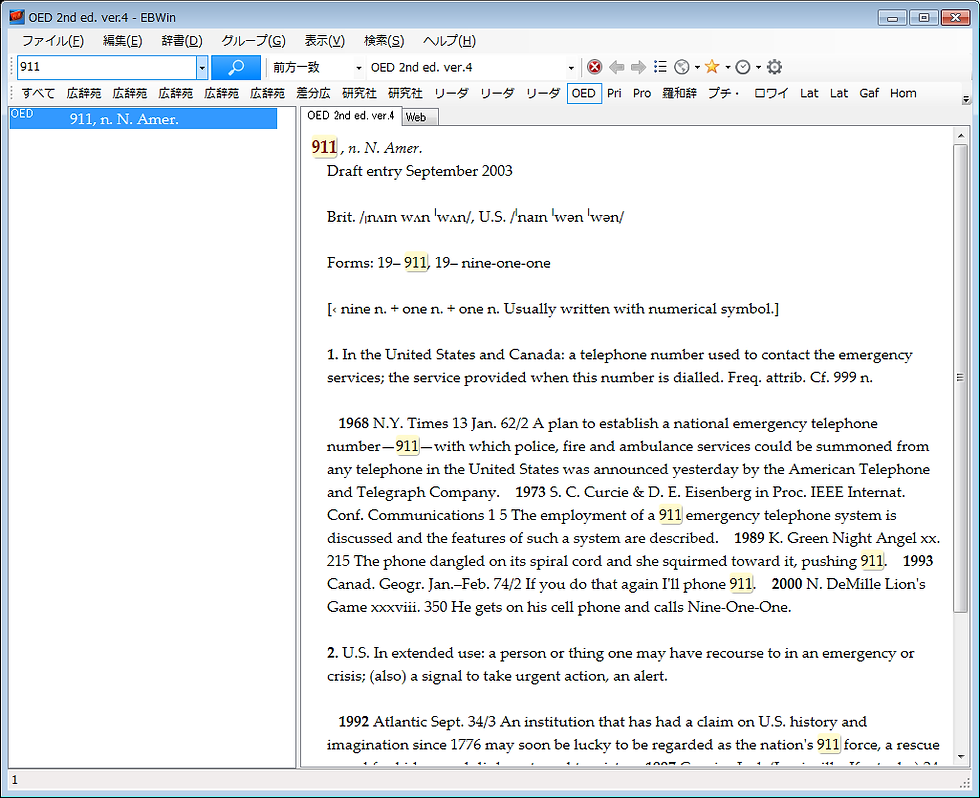Expand the arrow next to the globe icon

(697, 67)
